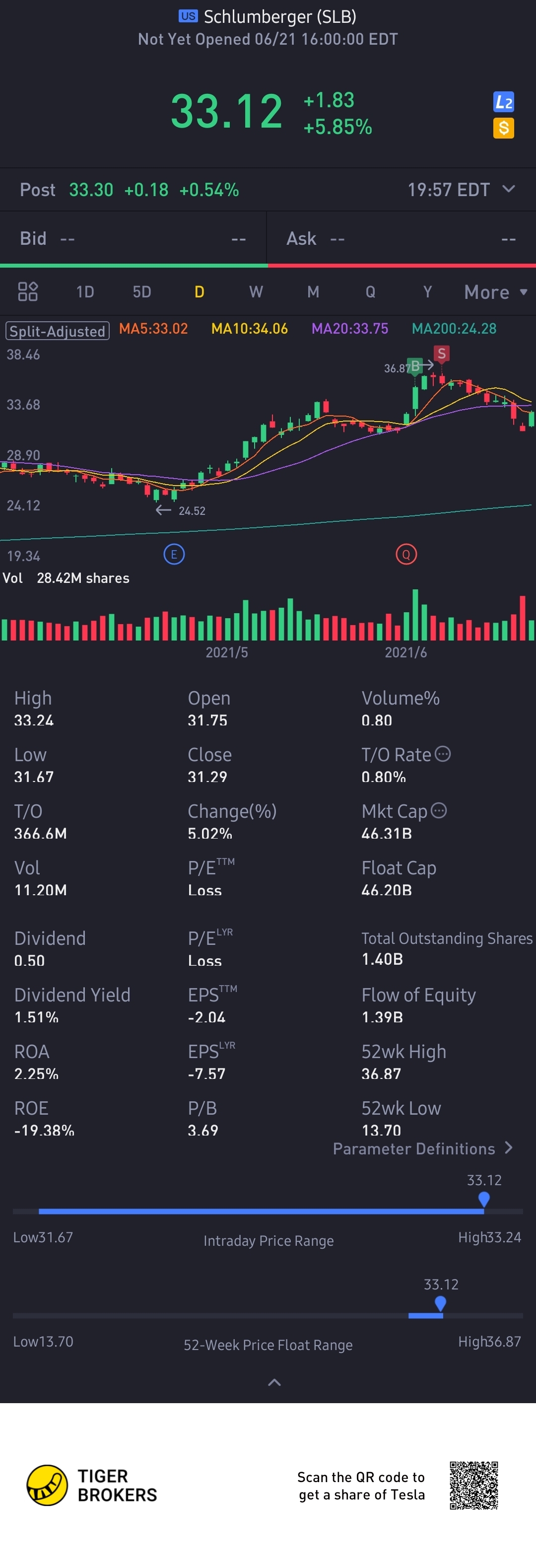Tap the 36.87 high price annotation

397,368
